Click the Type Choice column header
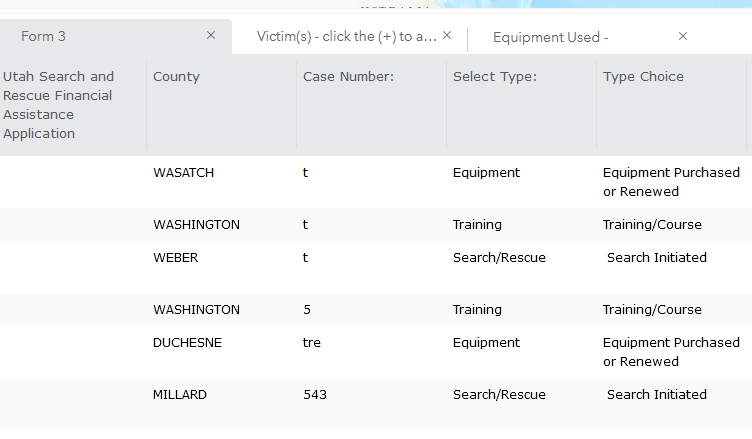 click(x=643, y=77)
